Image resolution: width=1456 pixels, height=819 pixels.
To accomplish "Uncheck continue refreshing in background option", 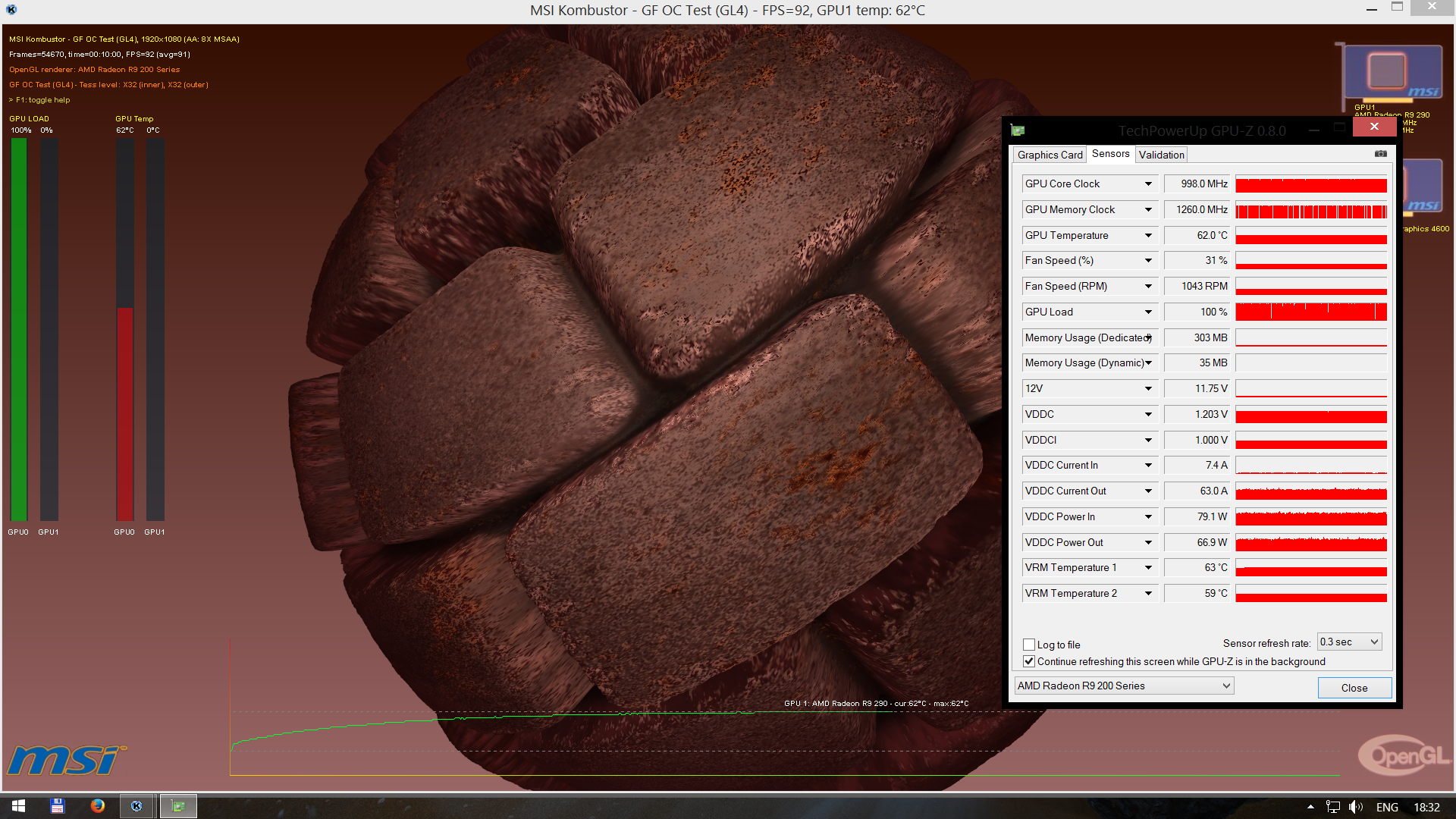I will tap(1029, 661).
